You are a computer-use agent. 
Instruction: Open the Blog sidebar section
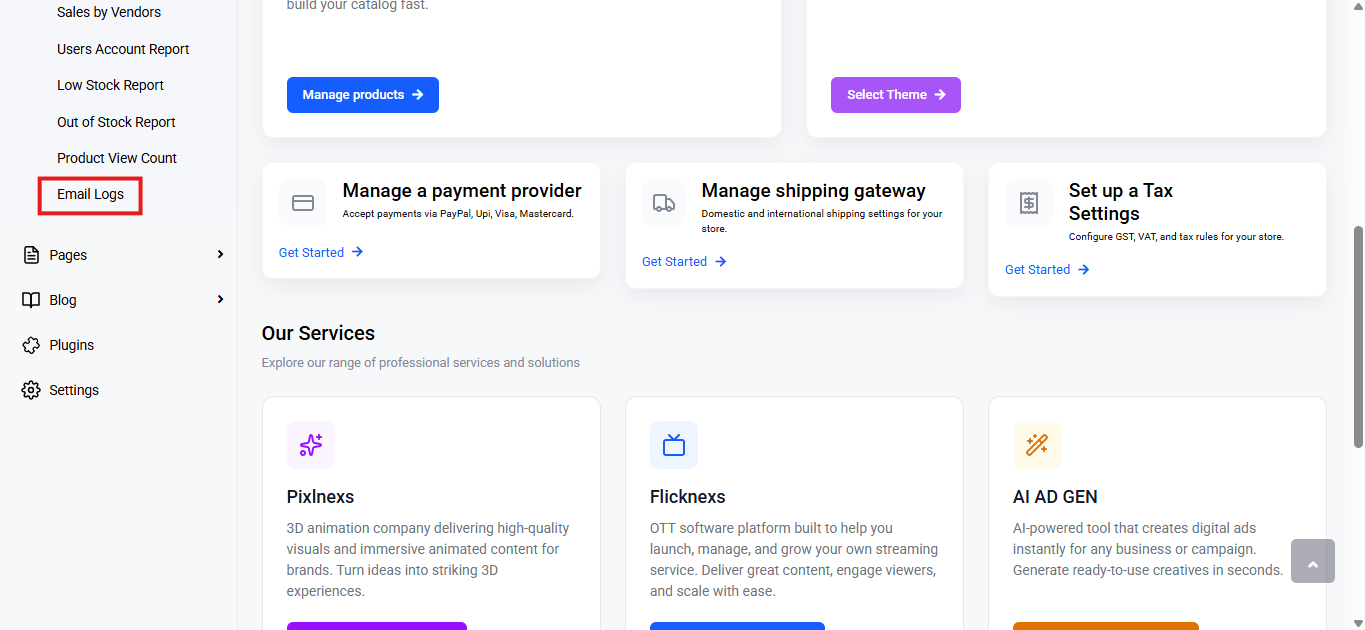coord(63,300)
